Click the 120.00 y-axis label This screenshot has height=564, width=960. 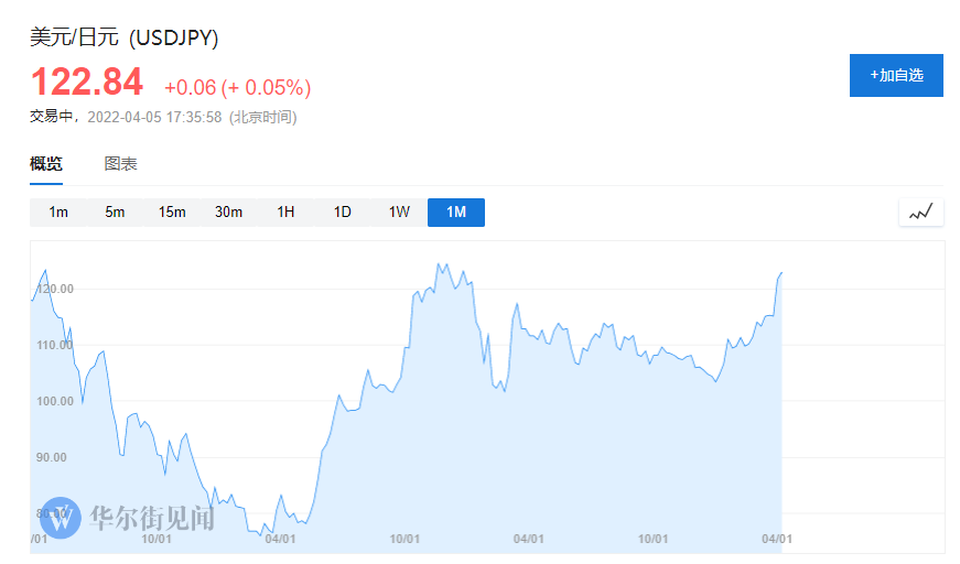coord(55,289)
